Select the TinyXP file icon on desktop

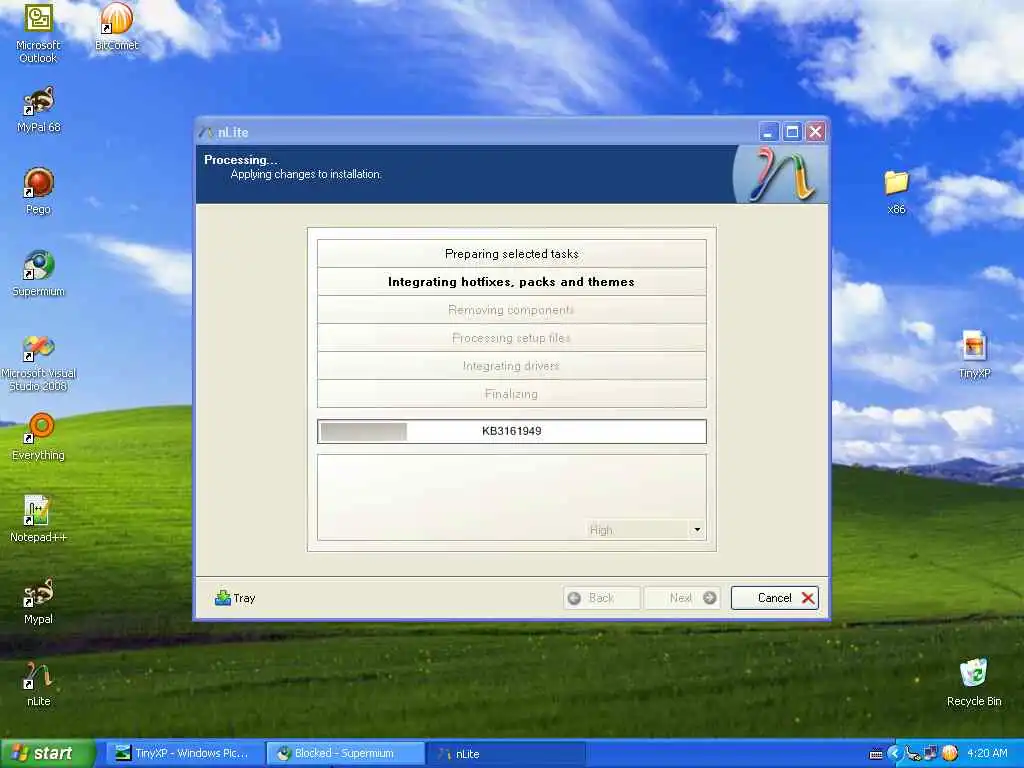(974, 355)
